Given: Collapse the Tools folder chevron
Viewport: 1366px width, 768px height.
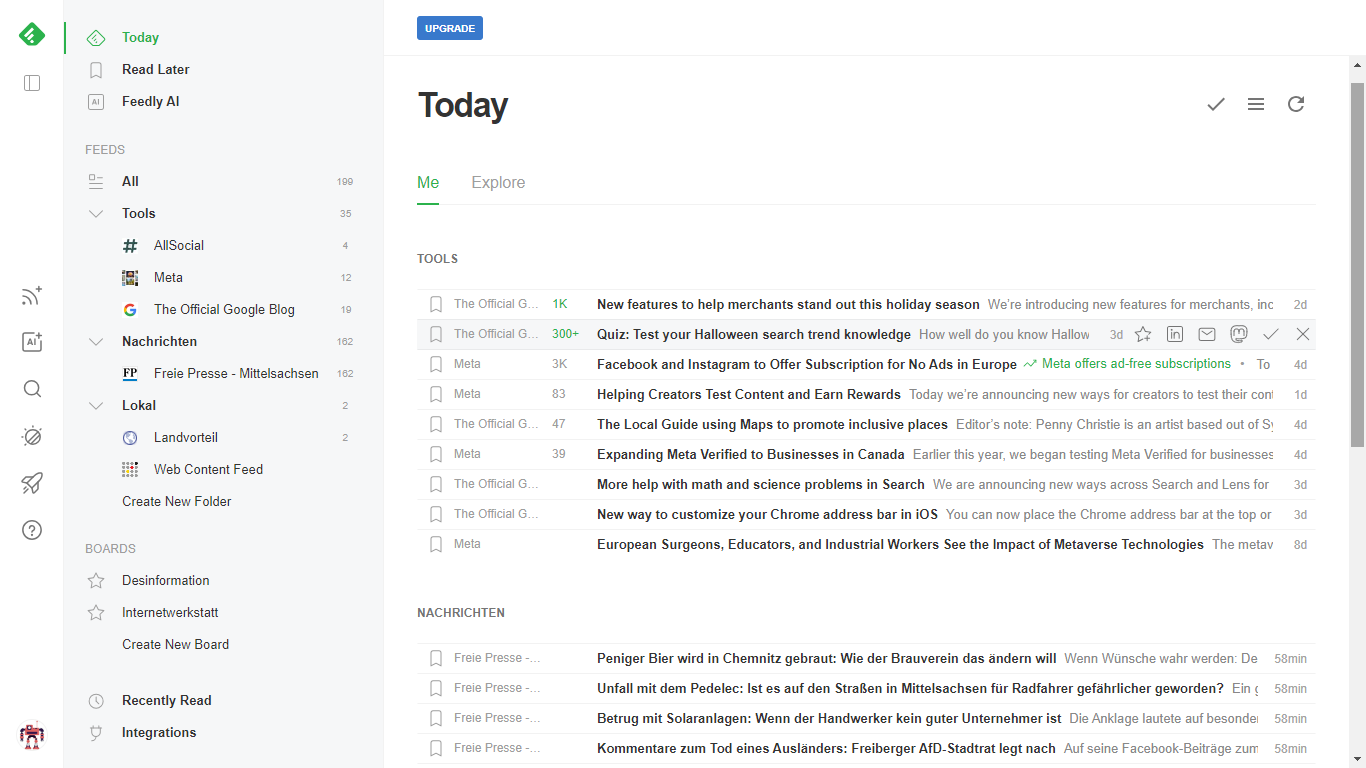Looking at the screenshot, I should [96, 213].
